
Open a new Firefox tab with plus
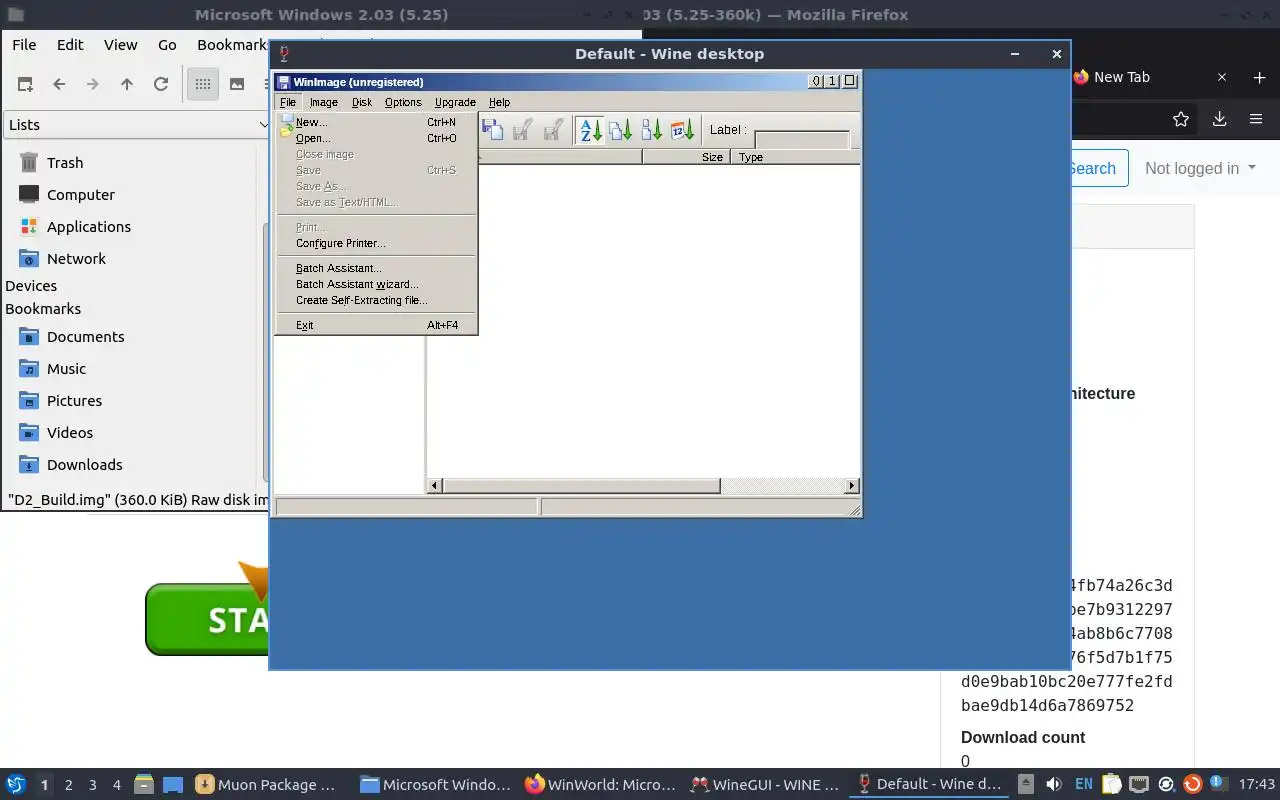coord(1259,77)
